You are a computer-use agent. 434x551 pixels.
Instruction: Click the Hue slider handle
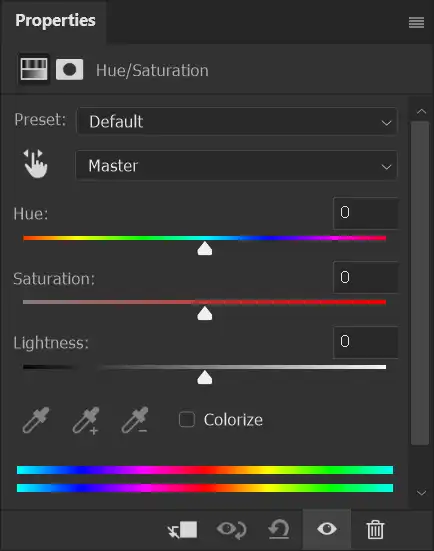(x=205, y=248)
